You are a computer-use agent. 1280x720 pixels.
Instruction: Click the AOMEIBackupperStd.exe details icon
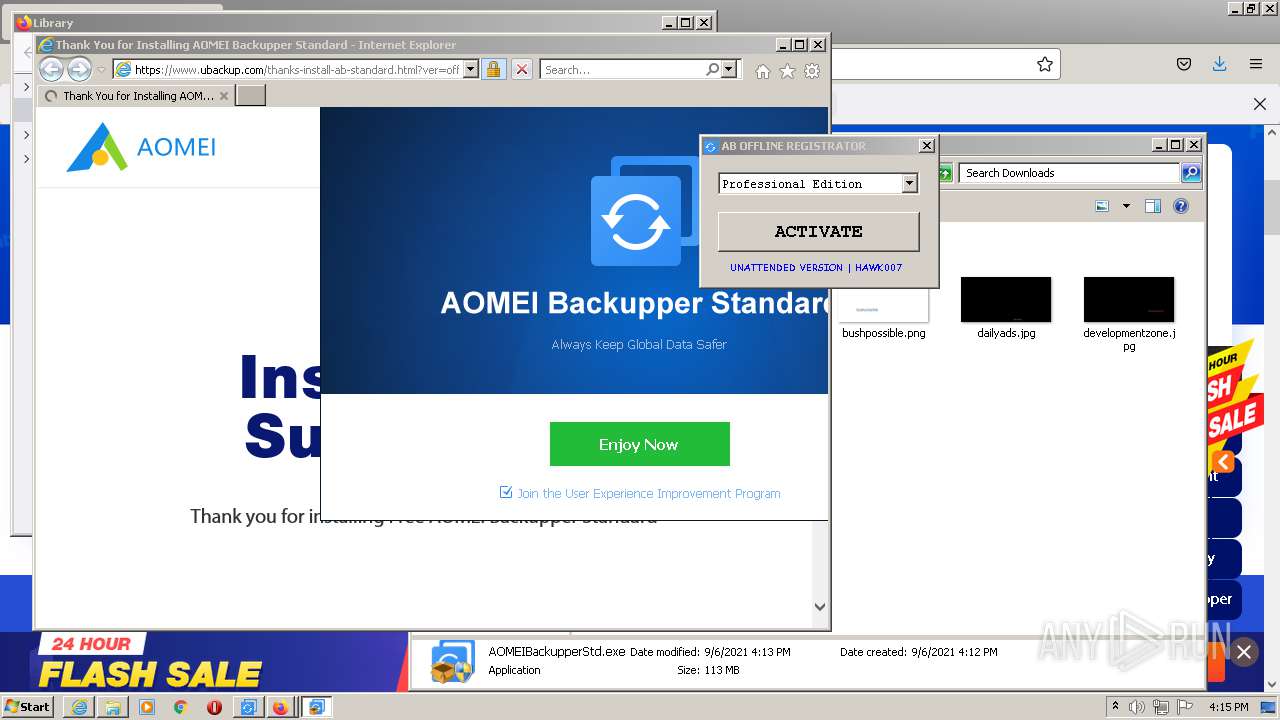[453, 662]
